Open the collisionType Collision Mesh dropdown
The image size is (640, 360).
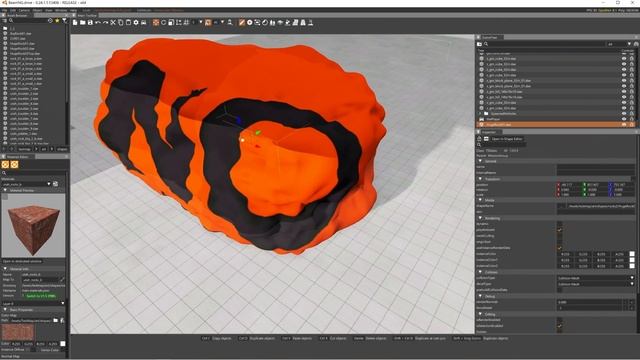click(x=596, y=278)
